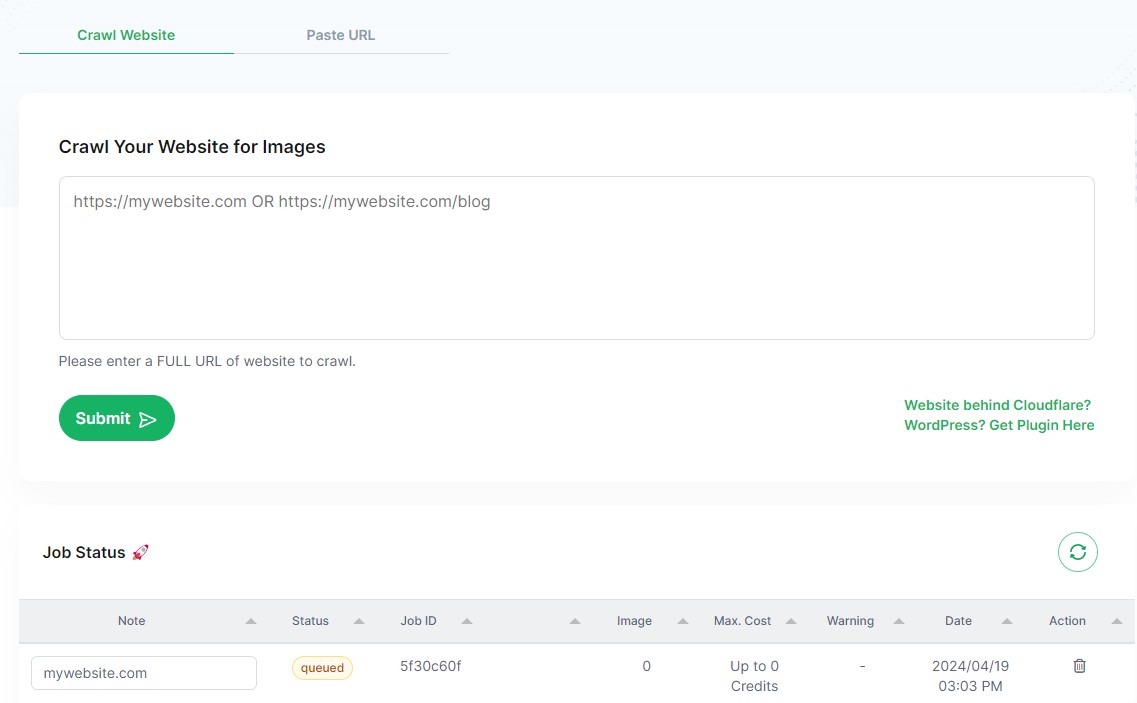1137x703 pixels.
Task: Click the queued status badge
Action: tap(322, 667)
